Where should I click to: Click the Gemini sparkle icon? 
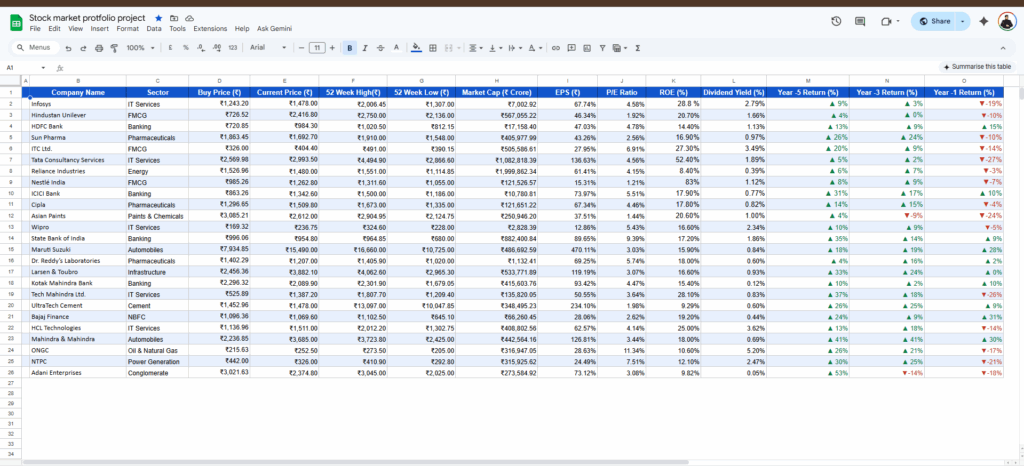tap(983, 21)
